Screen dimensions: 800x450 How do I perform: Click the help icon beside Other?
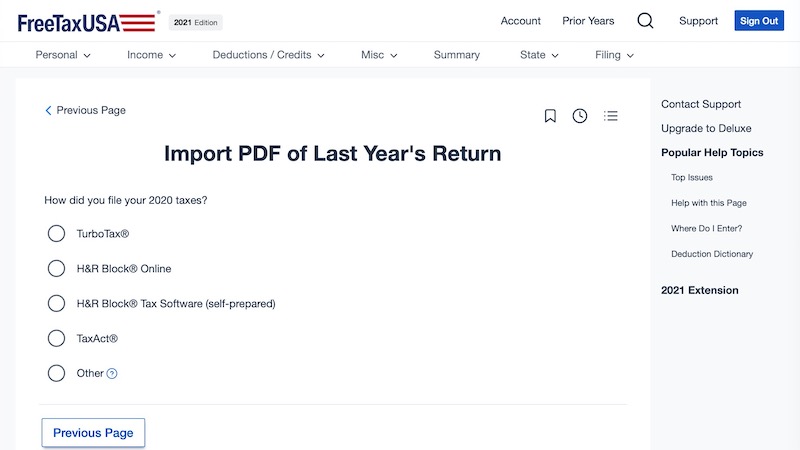(112, 373)
